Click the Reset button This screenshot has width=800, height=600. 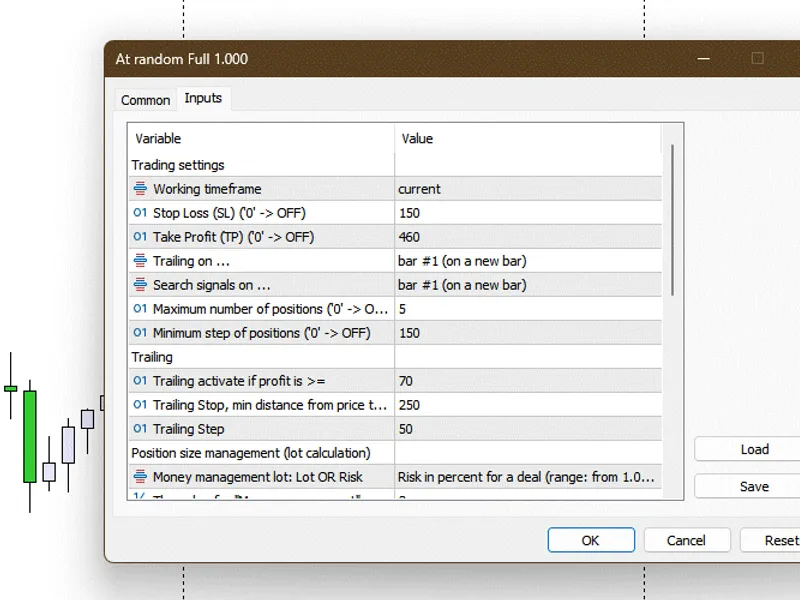[770, 540]
